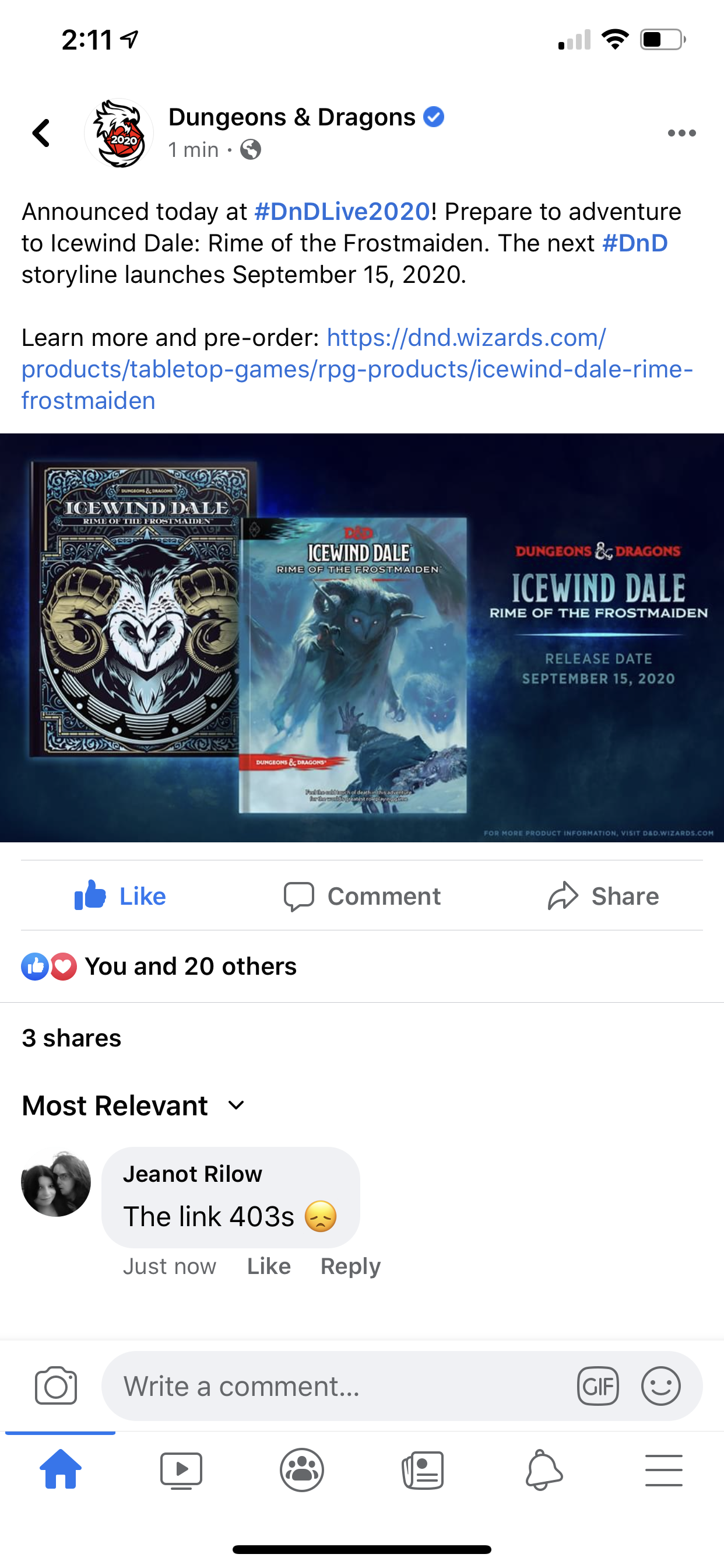
Task: Open the Groups tab icon
Action: pos(302,1470)
